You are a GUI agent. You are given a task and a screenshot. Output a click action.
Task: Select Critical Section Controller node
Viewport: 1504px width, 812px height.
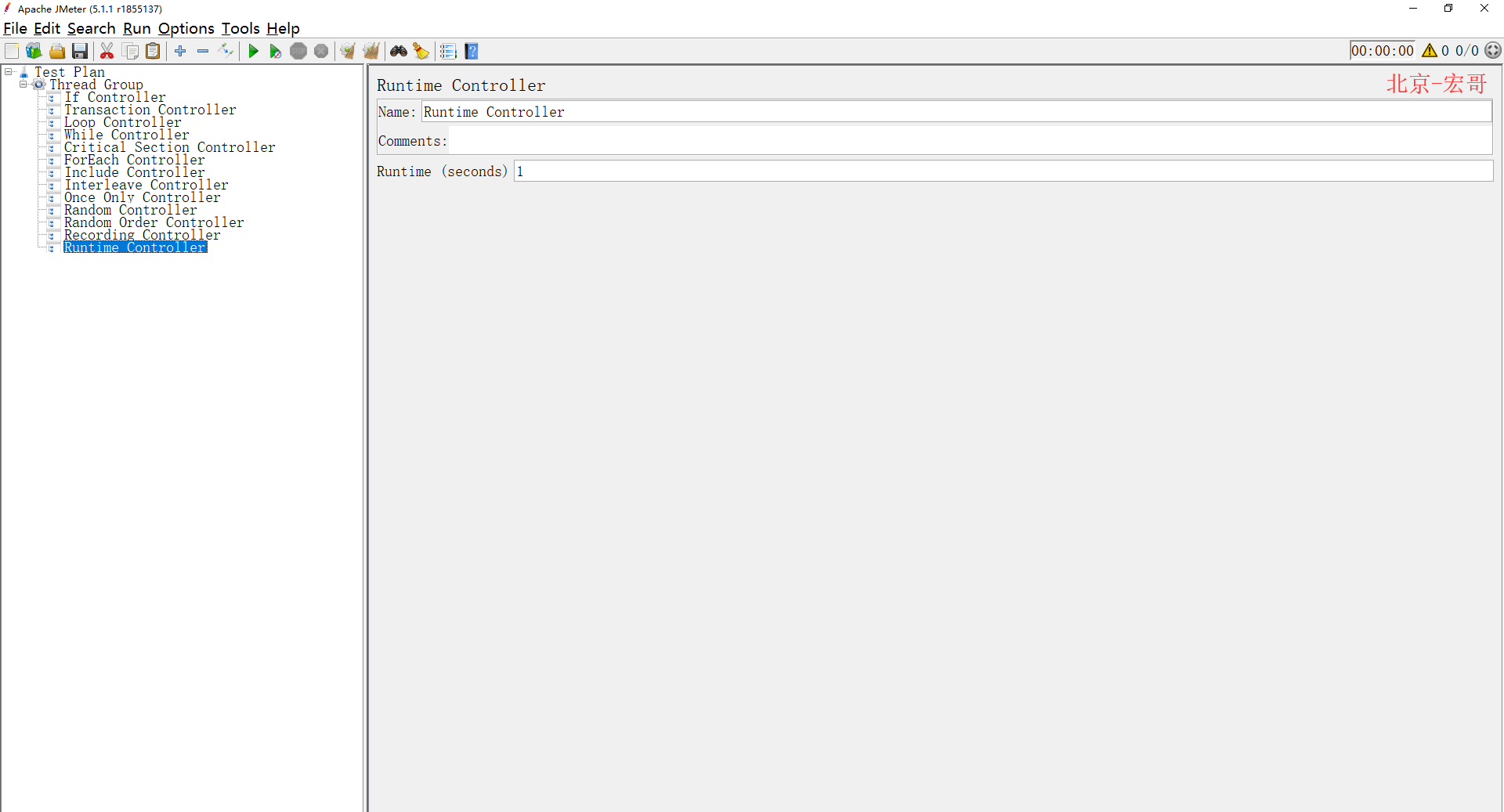pos(170,147)
